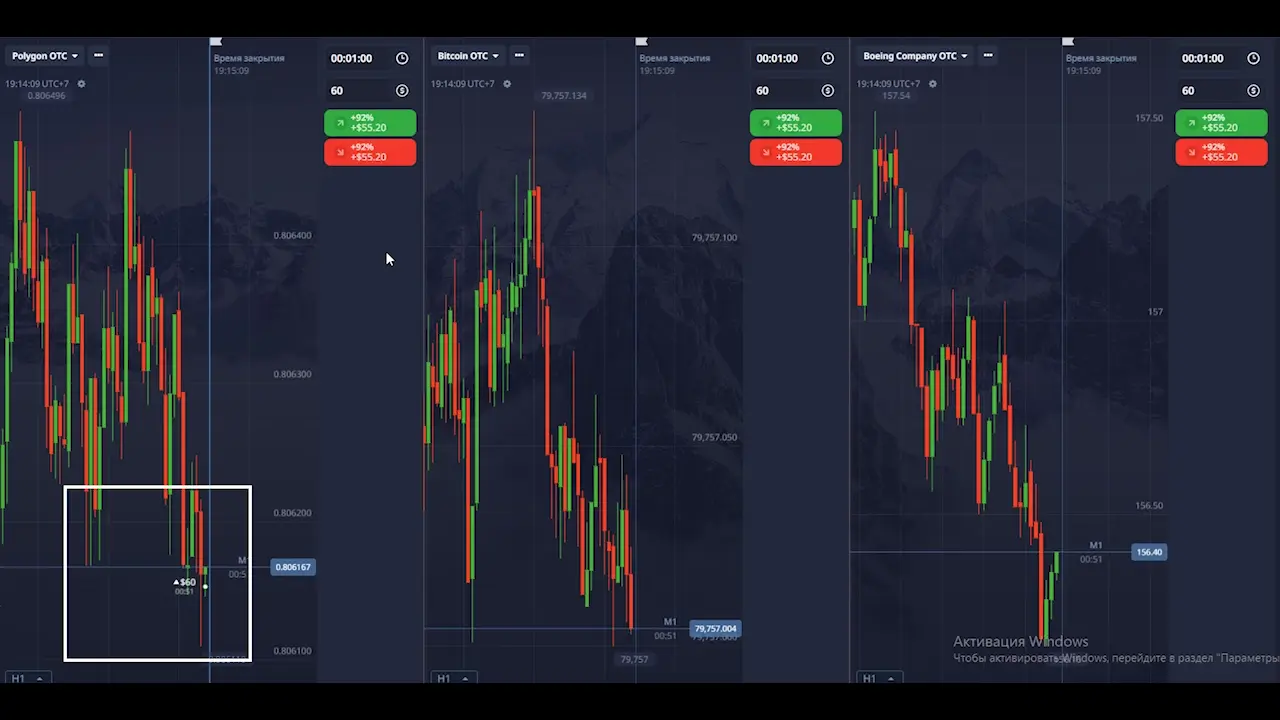Open chart settings gear on Boeing chart
Viewport: 1280px width, 720px height.
pyautogui.click(x=933, y=84)
